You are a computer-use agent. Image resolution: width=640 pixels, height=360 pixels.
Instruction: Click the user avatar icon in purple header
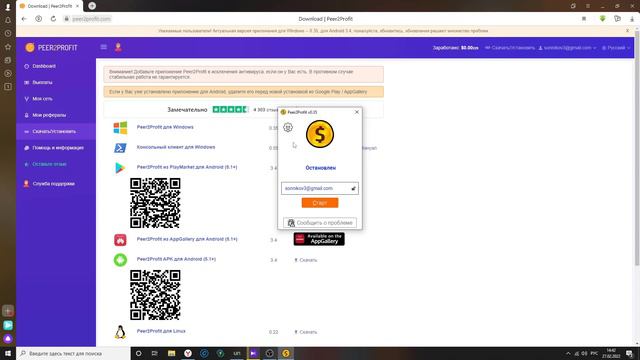(x=118, y=47)
